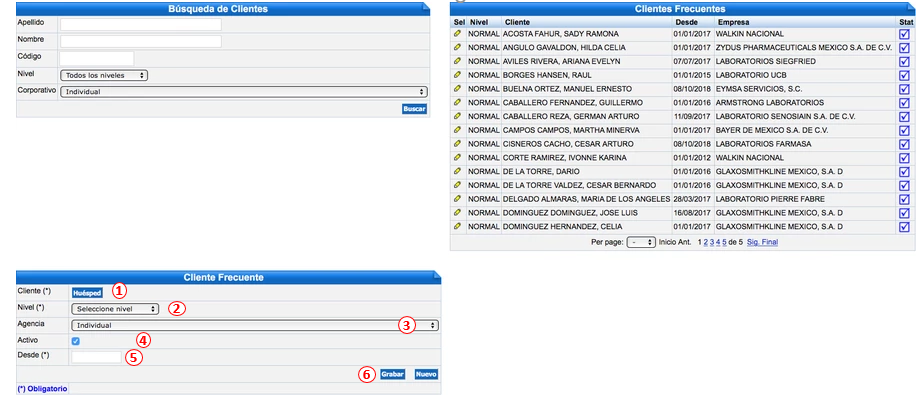Click the 'Cliente' column header

click(x=517, y=22)
